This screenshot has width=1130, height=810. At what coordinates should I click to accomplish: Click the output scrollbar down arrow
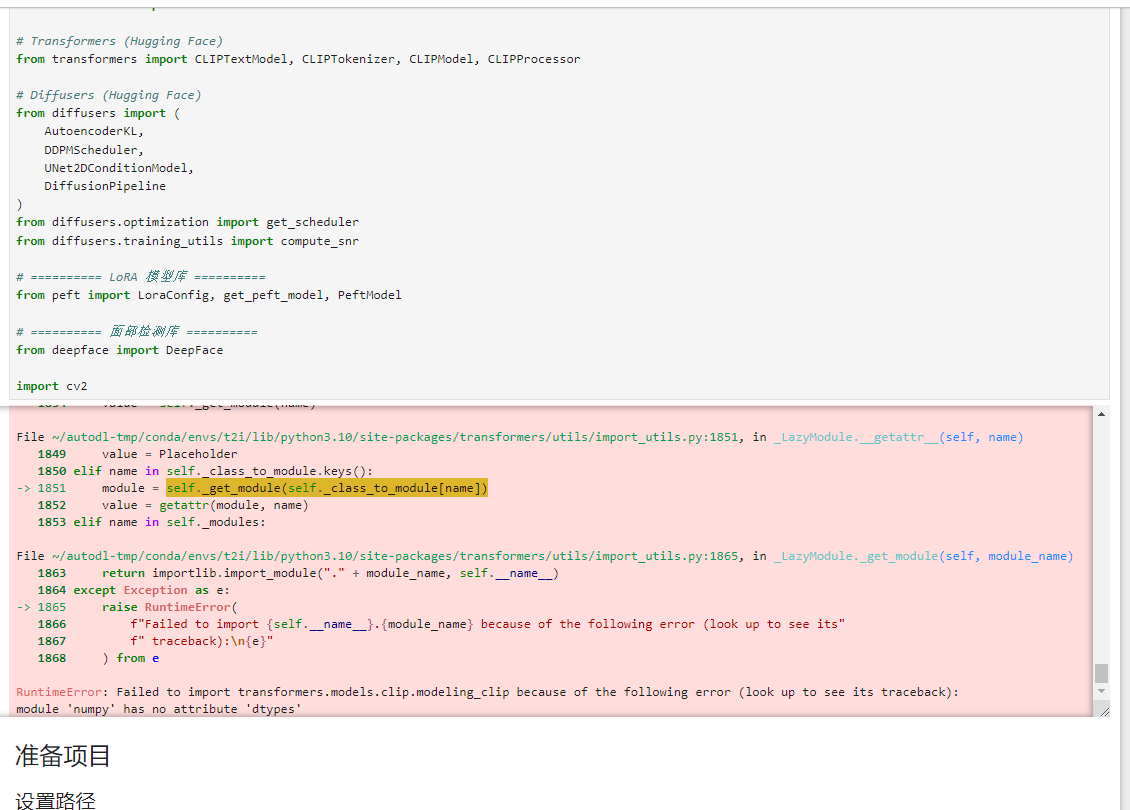coord(1101,691)
